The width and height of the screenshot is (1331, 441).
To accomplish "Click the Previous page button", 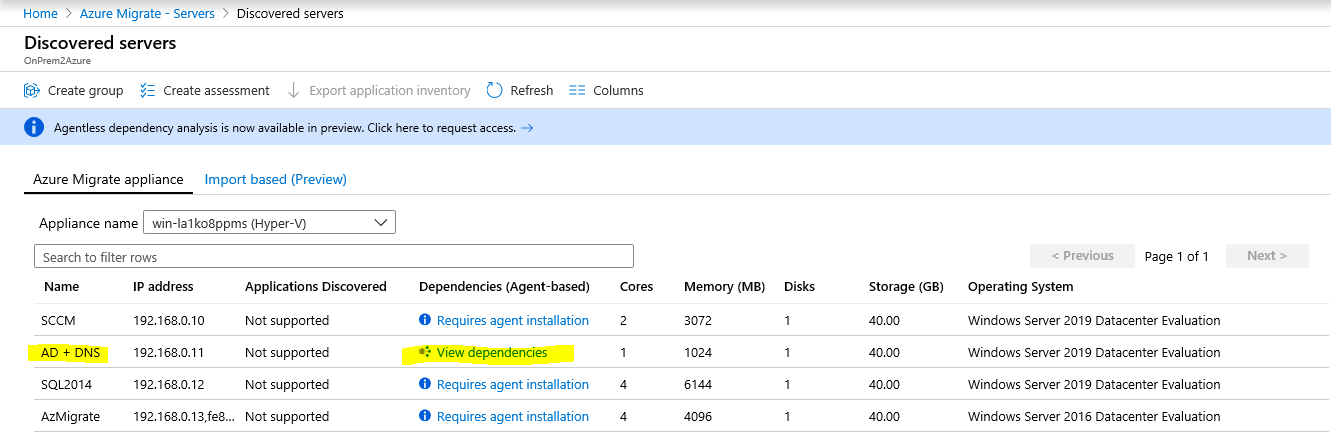I will coord(1082,255).
